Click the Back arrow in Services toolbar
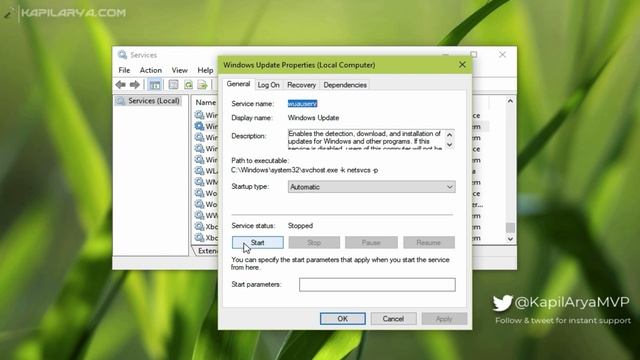The image size is (640, 360). click(x=120, y=84)
